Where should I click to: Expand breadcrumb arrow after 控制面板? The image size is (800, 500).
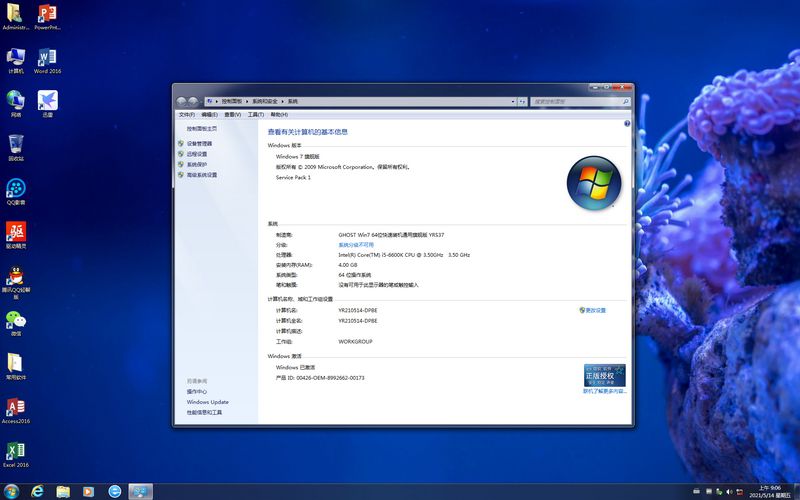[x=247, y=102]
